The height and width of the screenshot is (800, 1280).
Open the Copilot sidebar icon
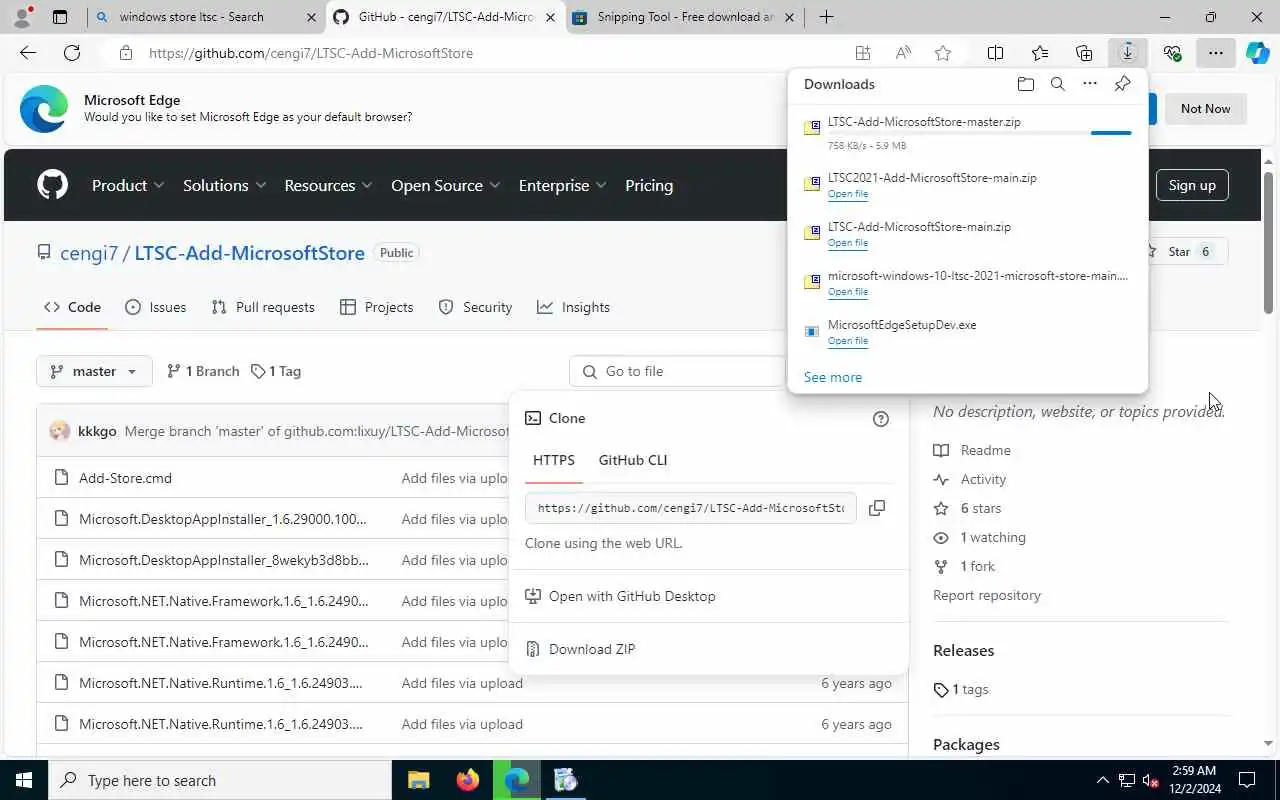click(x=1258, y=53)
